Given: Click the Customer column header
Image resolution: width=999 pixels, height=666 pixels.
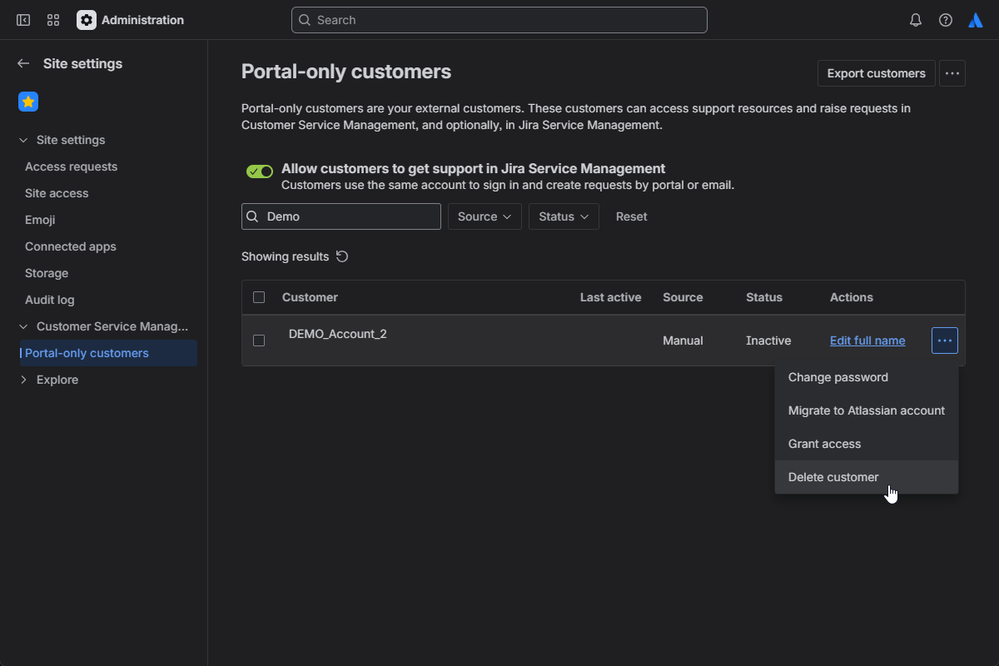Looking at the screenshot, I should point(310,298).
